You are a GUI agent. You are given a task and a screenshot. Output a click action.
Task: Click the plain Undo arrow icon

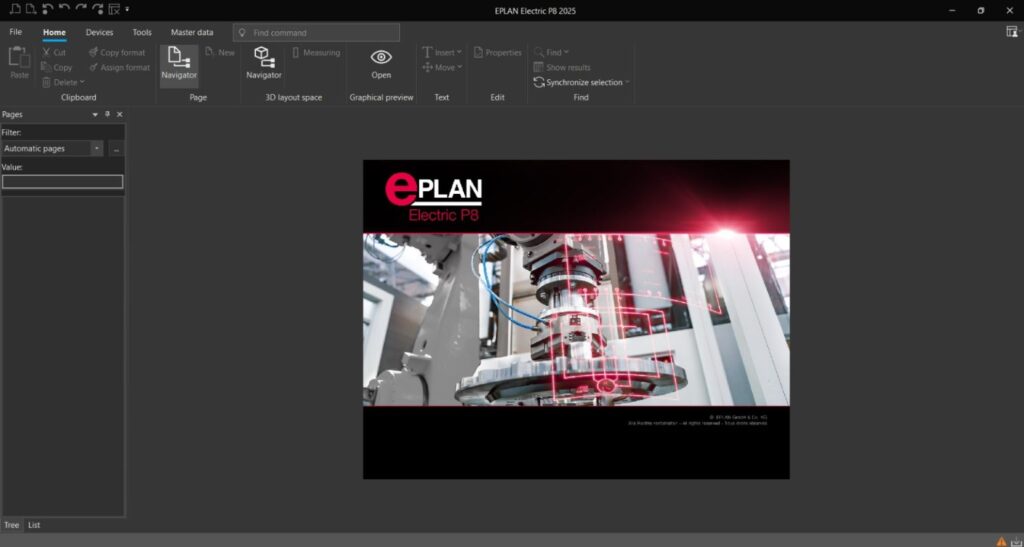click(64, 9)
